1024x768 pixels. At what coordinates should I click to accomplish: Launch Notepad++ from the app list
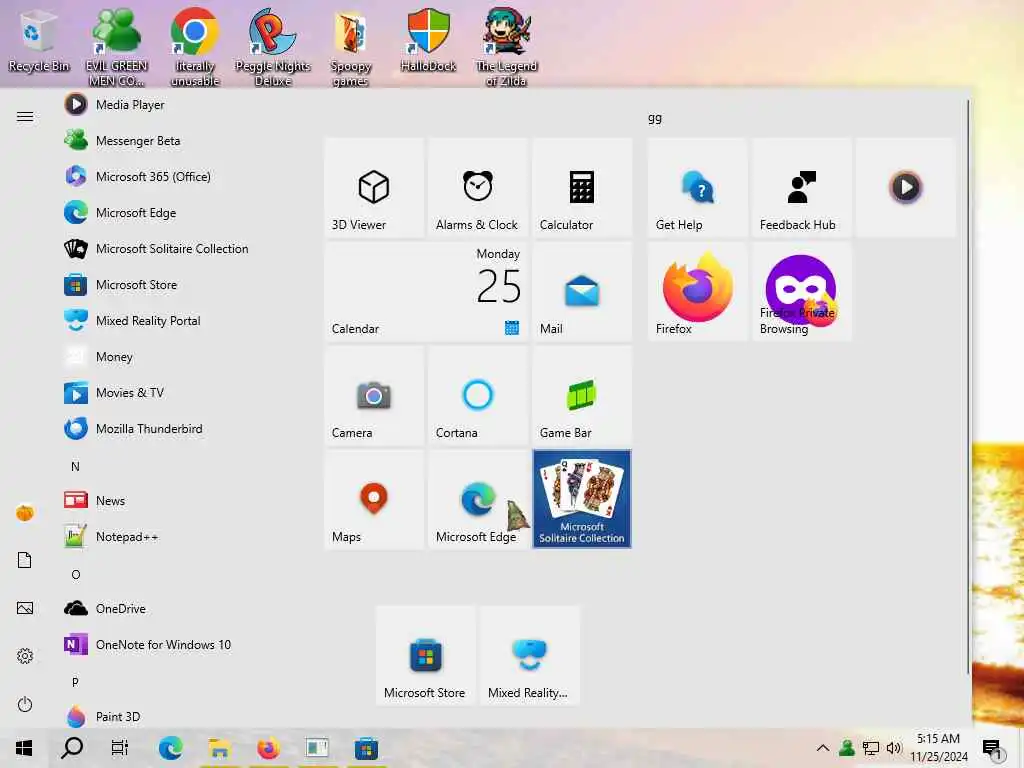click(x=183, y=537)
